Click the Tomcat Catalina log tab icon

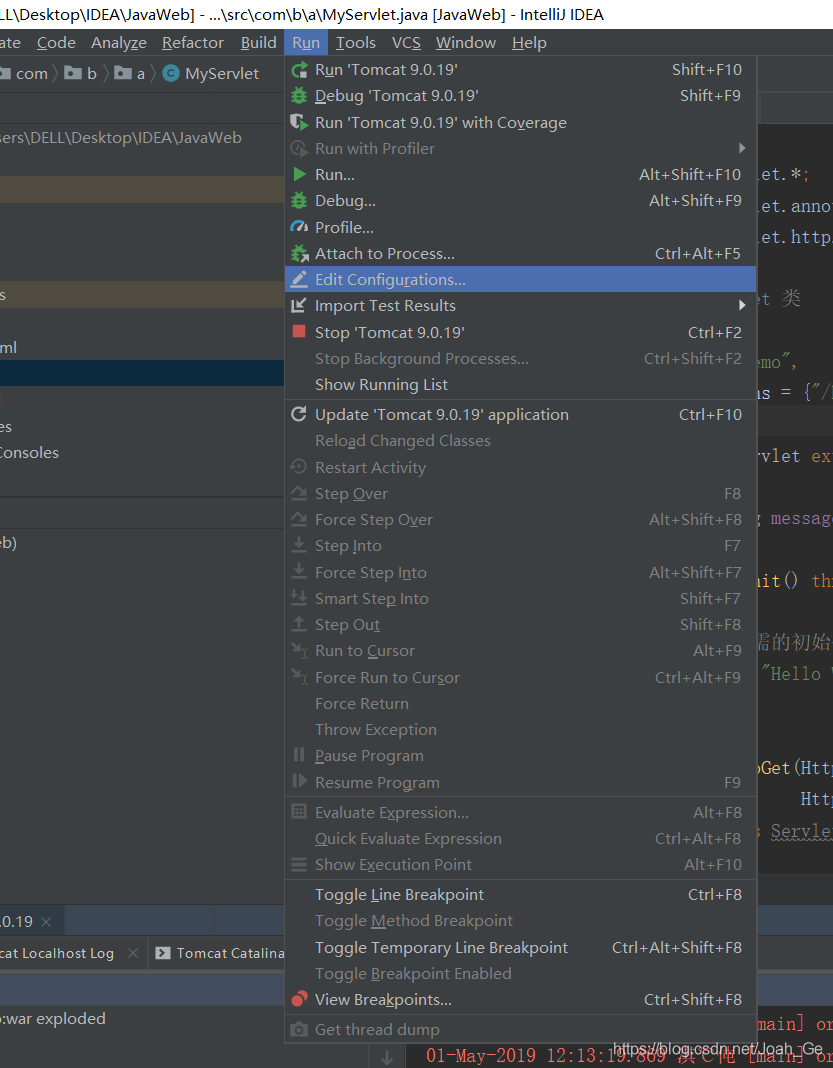163,953
